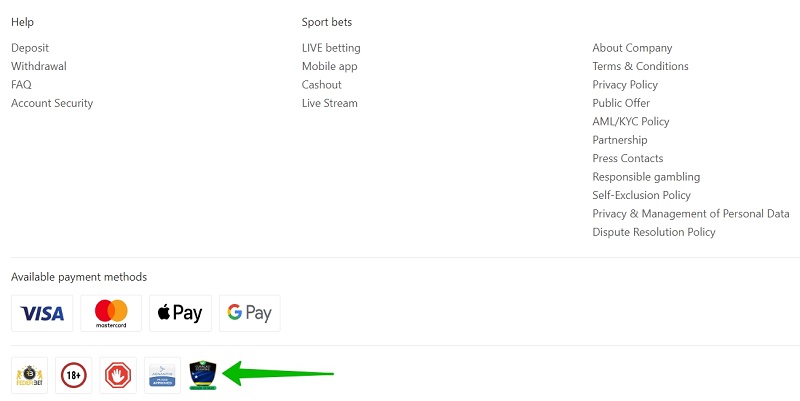Image resolution: width=800 pixels, height=401 pixels.
Task: Go to the FAQ page
Action: coord(21,85)
